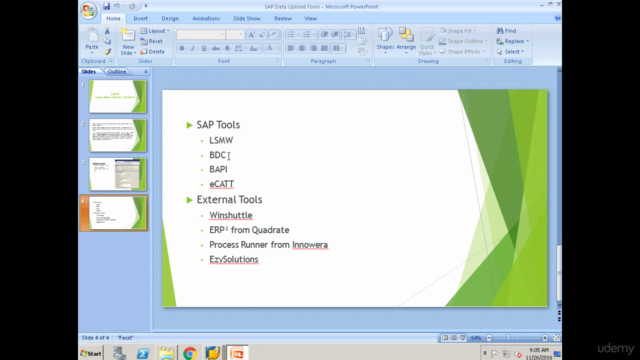Align text to the left

pos(291,48)
